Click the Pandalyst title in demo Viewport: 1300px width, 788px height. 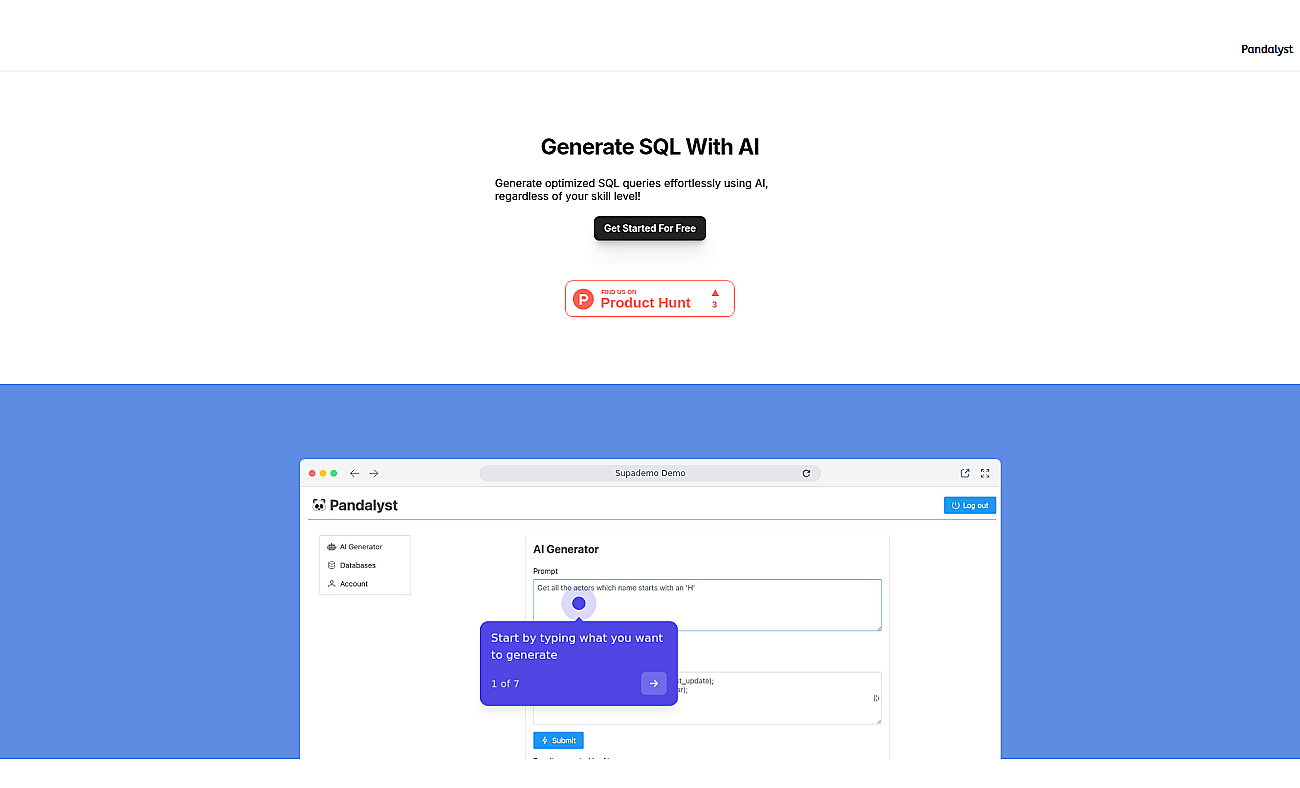[x=364, y=505]
